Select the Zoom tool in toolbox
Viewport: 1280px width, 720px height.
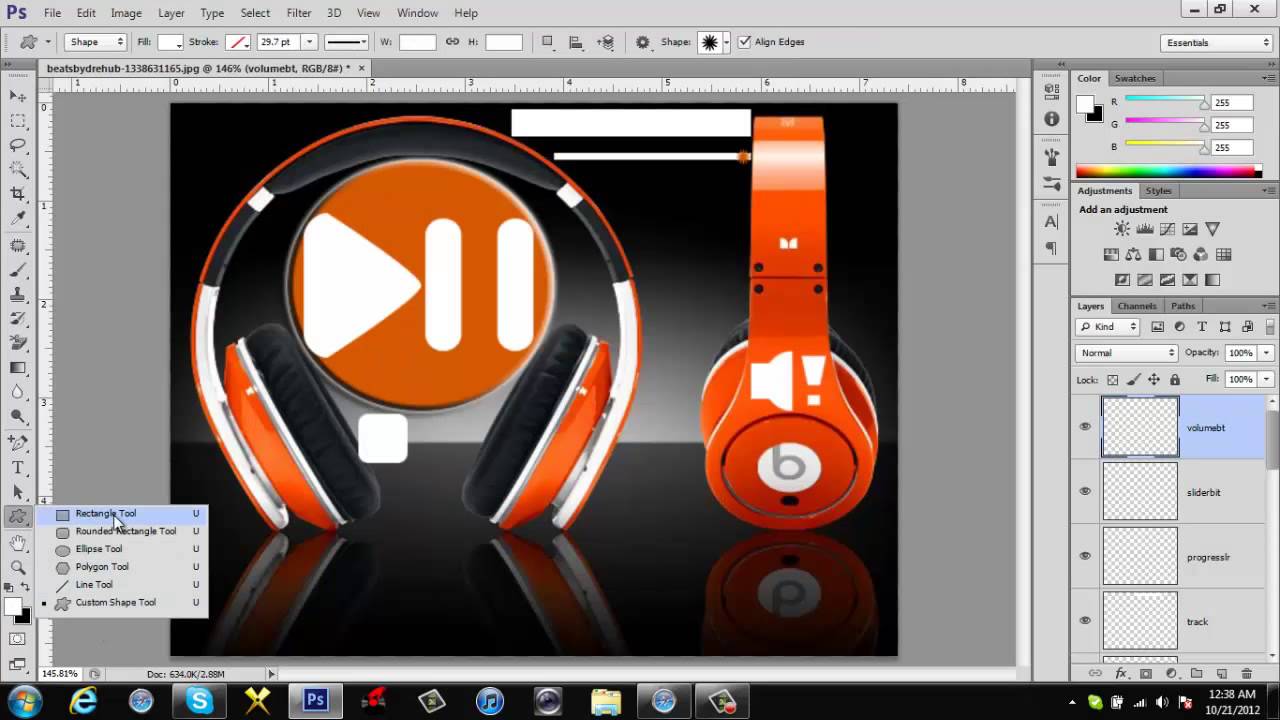coord(18,567)
